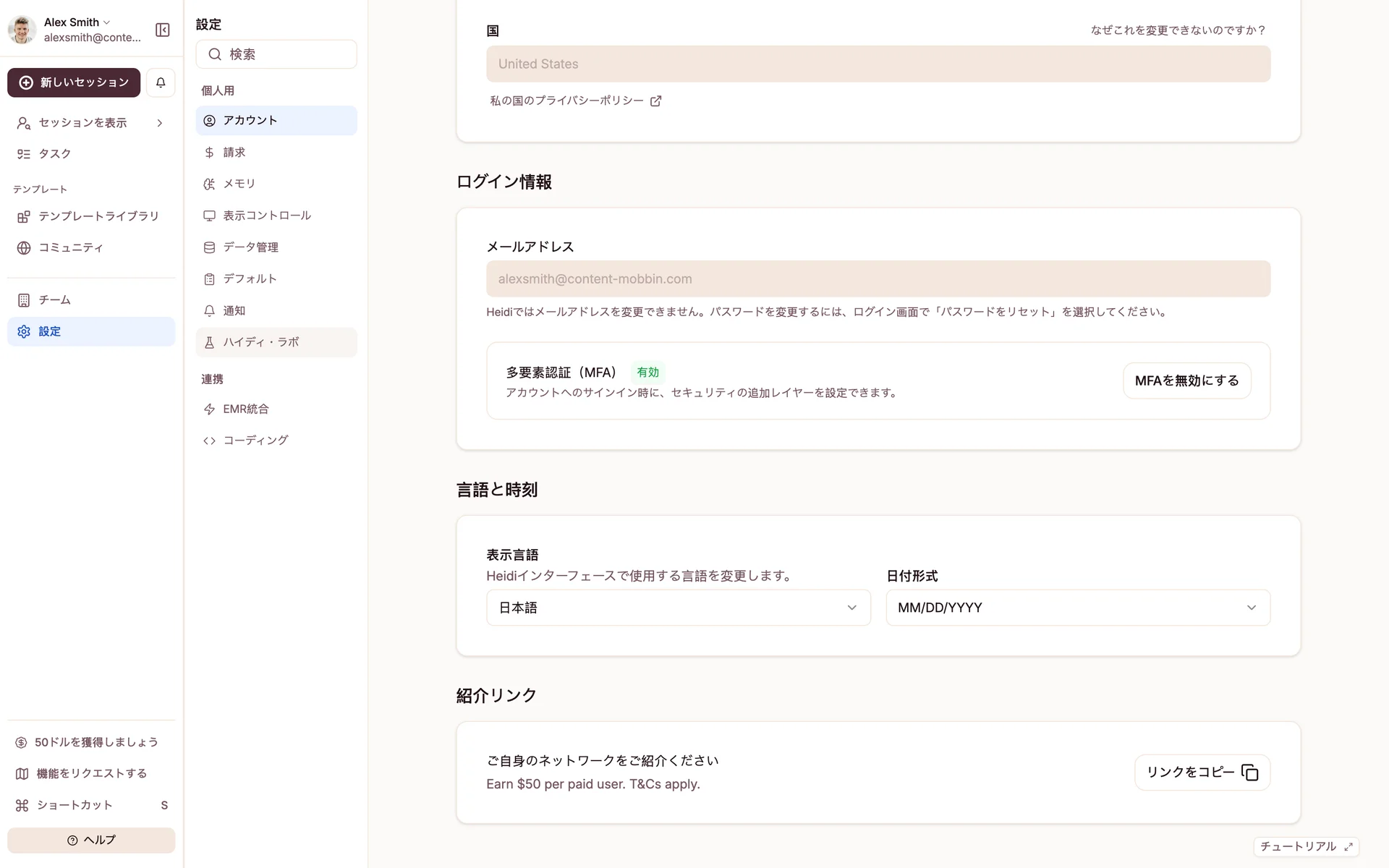Click the notification bell icon

click(x=161, y=82)
